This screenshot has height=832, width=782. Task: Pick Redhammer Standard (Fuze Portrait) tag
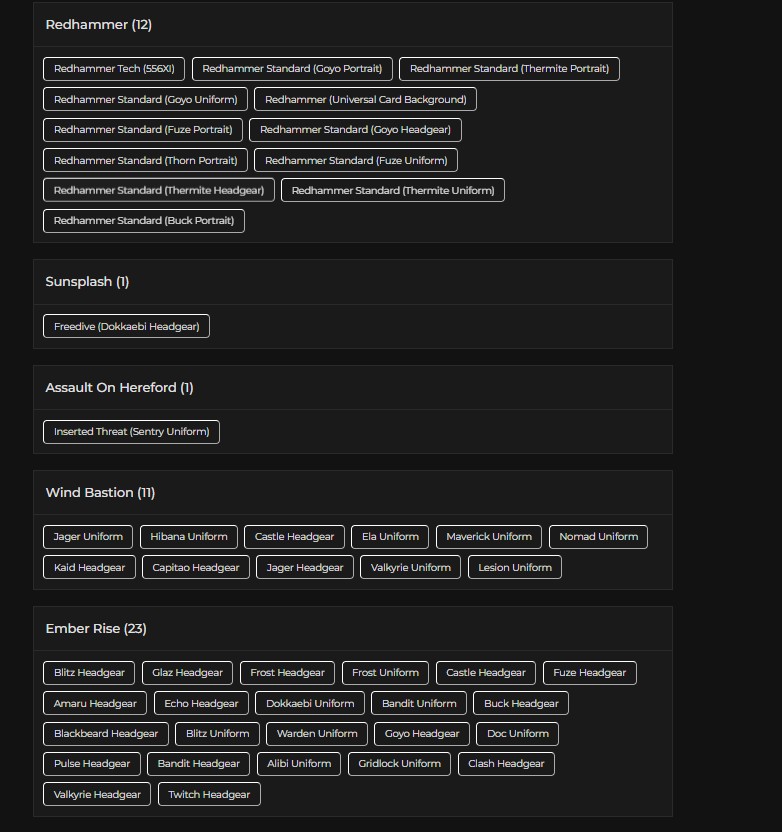point(143,129)
